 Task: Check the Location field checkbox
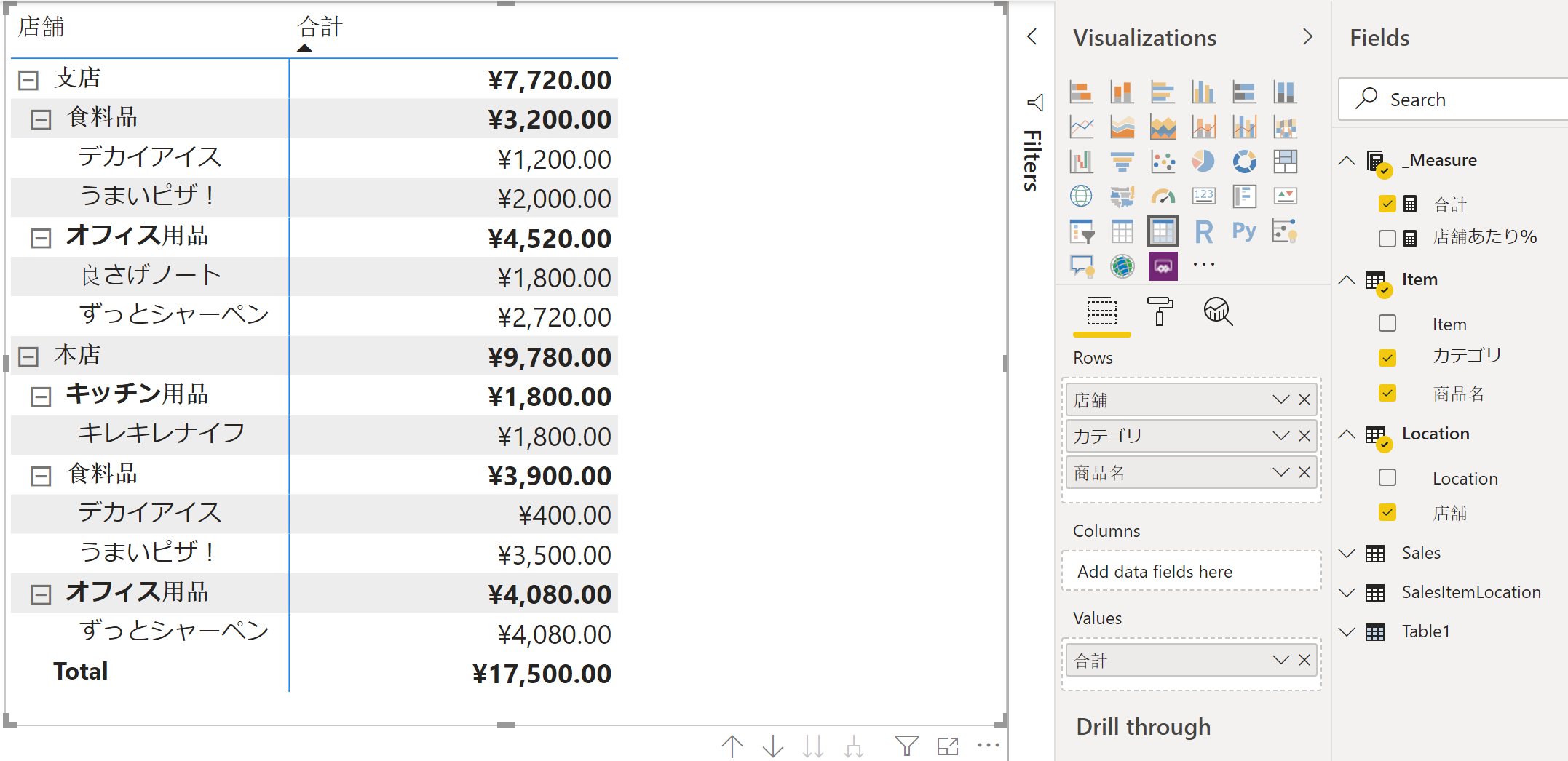[1387, 477]
